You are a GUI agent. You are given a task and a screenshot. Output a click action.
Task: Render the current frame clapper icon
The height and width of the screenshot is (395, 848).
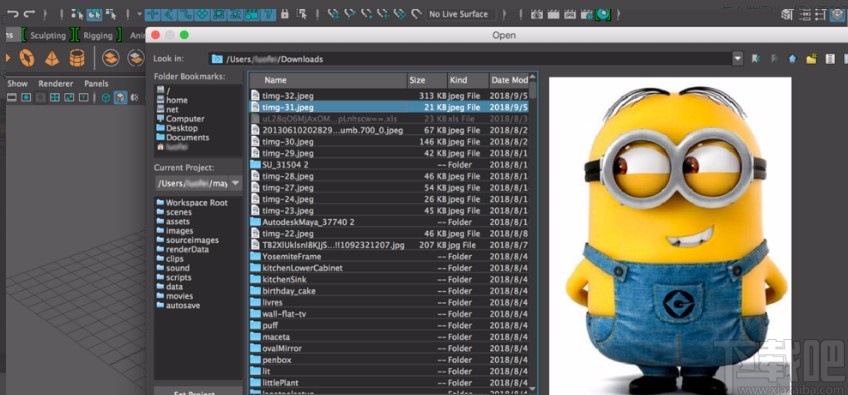tap(553, 15)
